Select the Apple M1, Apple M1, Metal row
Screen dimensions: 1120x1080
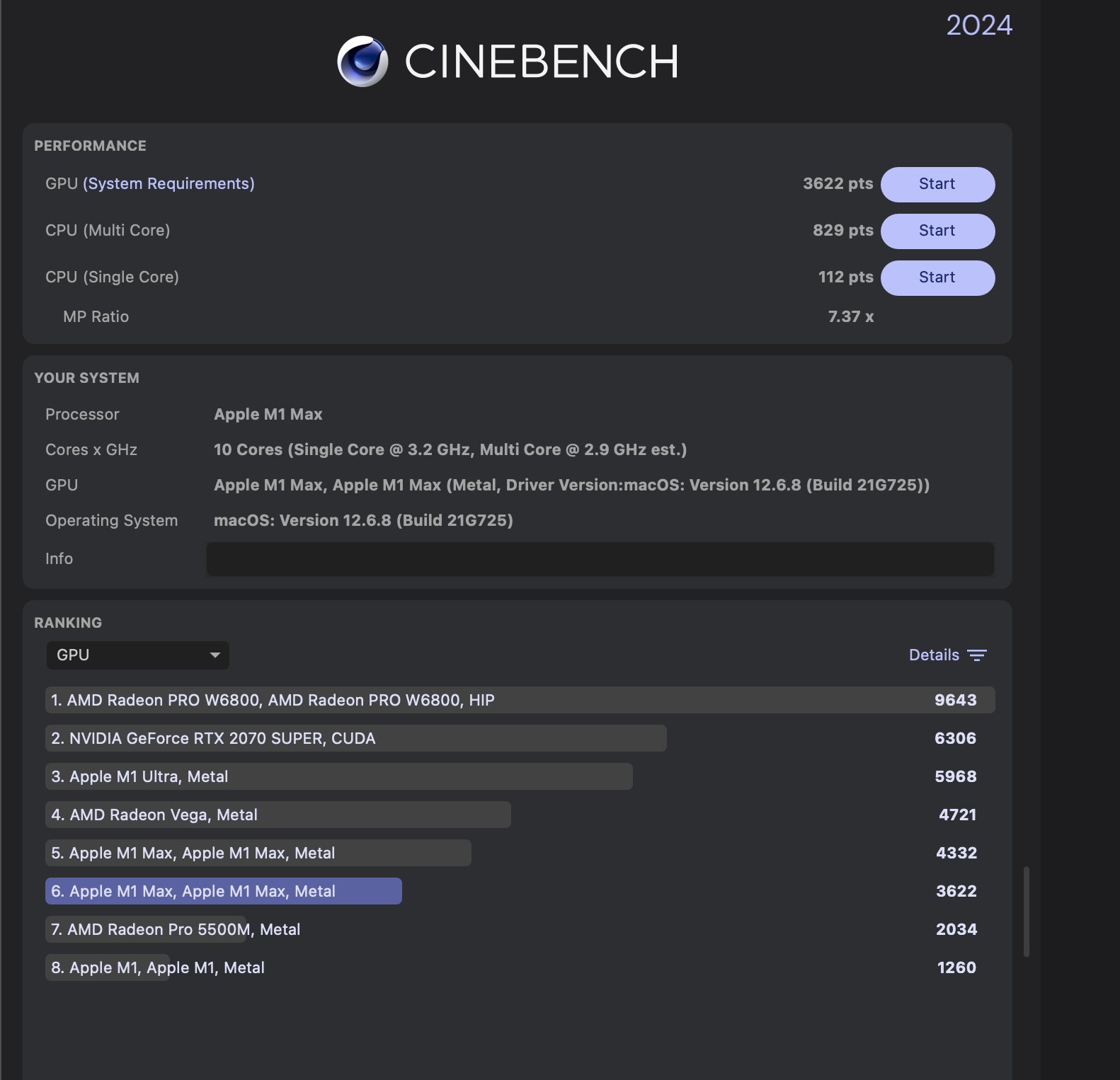(x=520, y=967)
